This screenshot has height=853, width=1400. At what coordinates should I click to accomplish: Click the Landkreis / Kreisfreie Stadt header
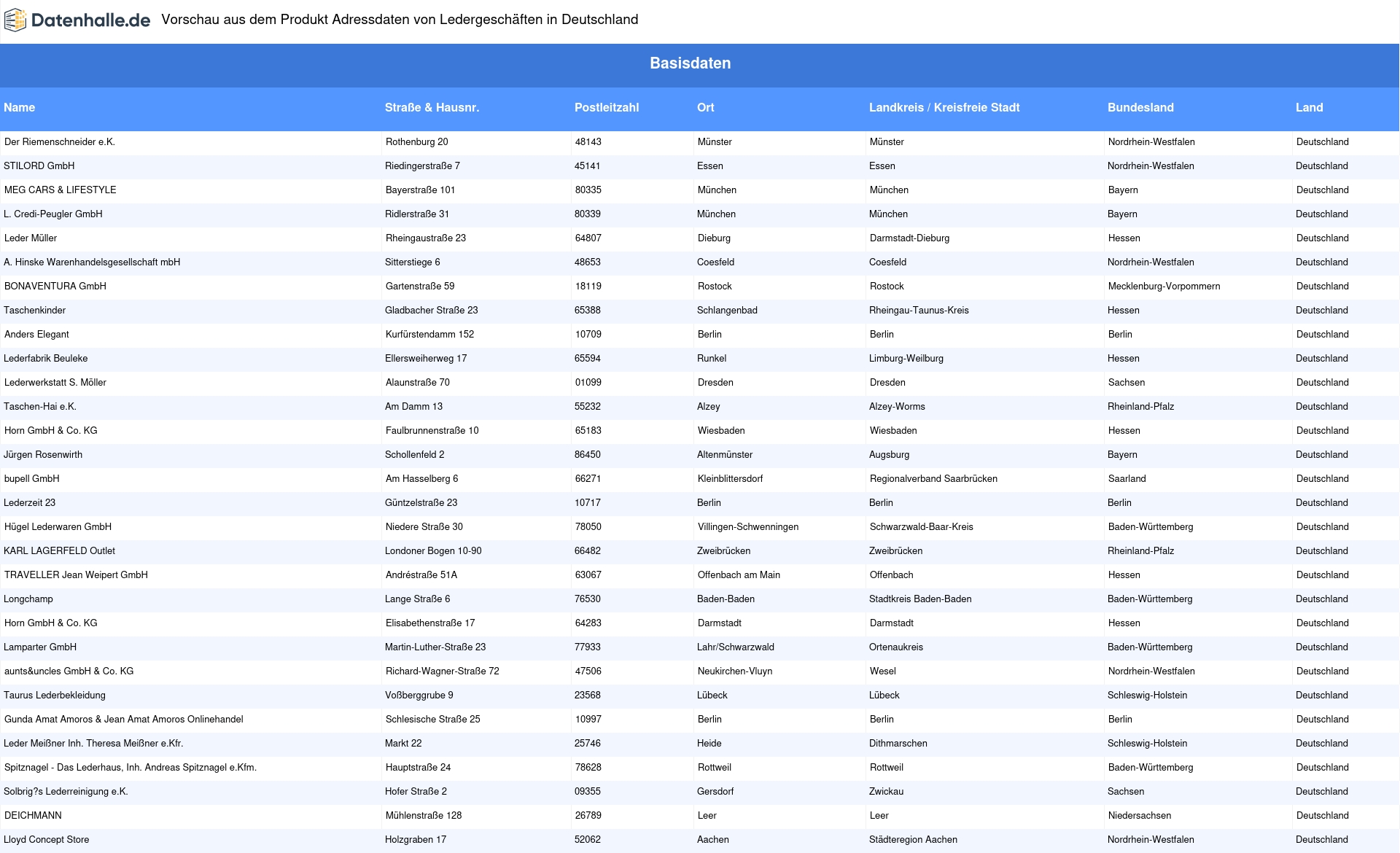tap(944, 107)
